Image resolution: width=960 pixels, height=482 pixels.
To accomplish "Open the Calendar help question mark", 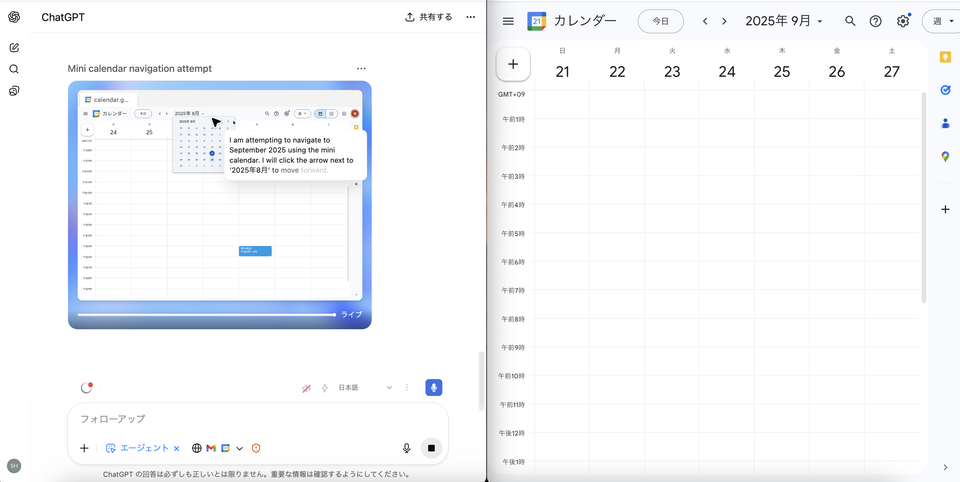I will click(876, 21).
